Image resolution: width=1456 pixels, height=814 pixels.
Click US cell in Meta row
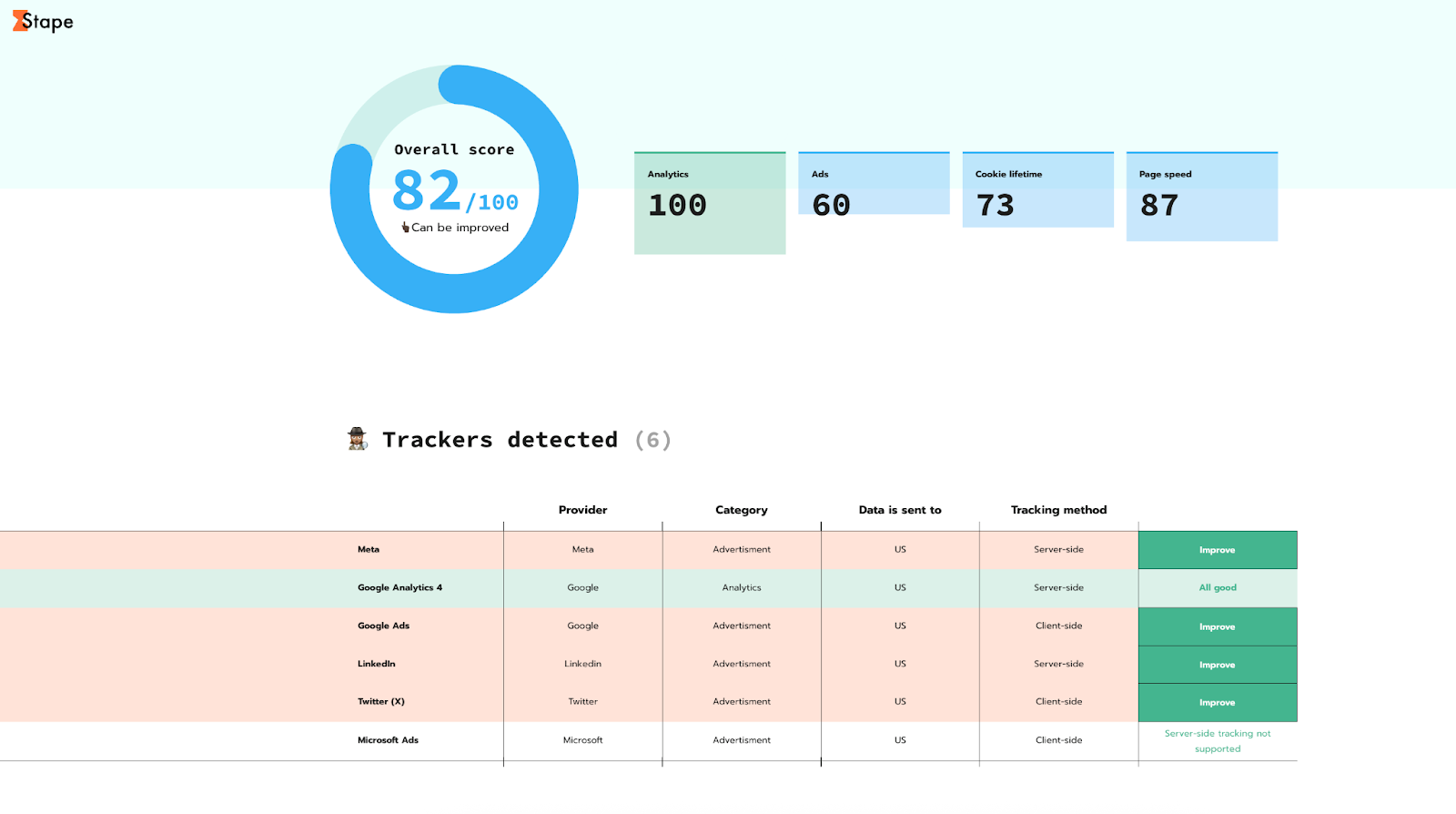(900, 549)
